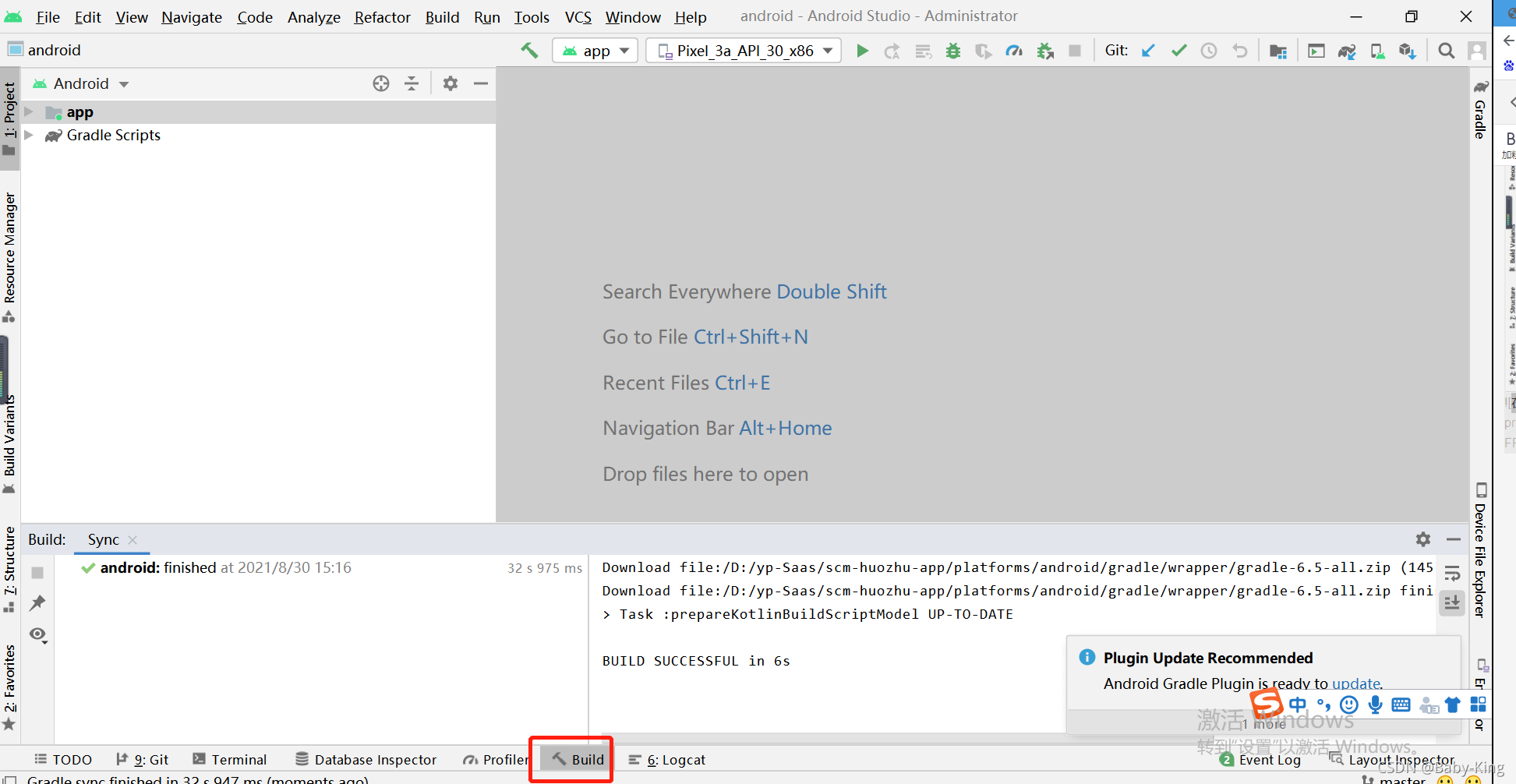
Task: Open 2: Favorites side tab
Action: pyautogui.click(x=9, y=687)
